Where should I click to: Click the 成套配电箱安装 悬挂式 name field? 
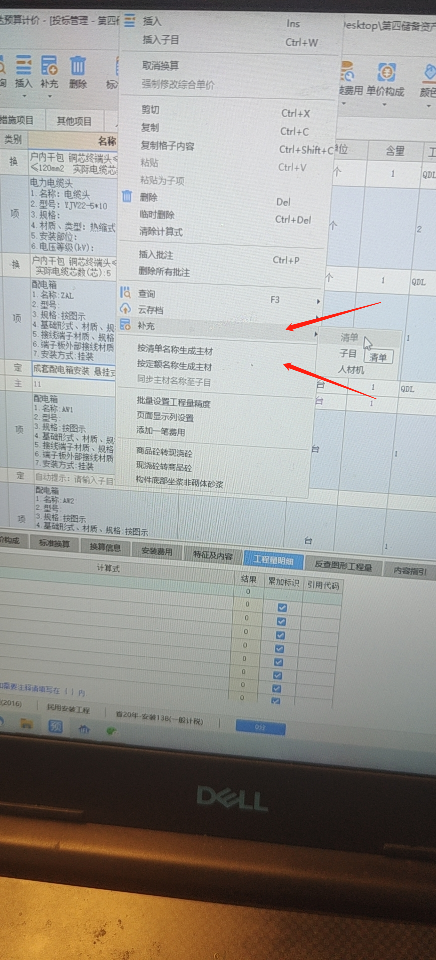(72, 370)
